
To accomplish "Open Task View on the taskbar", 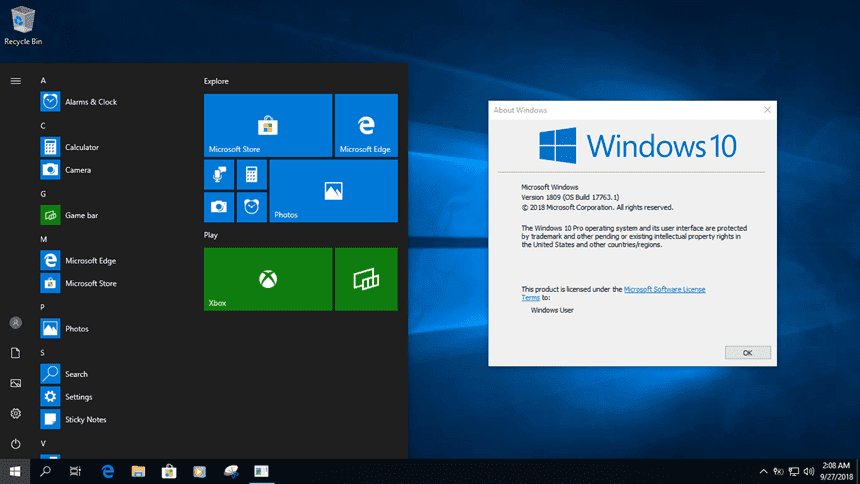I will pos(75,471).
